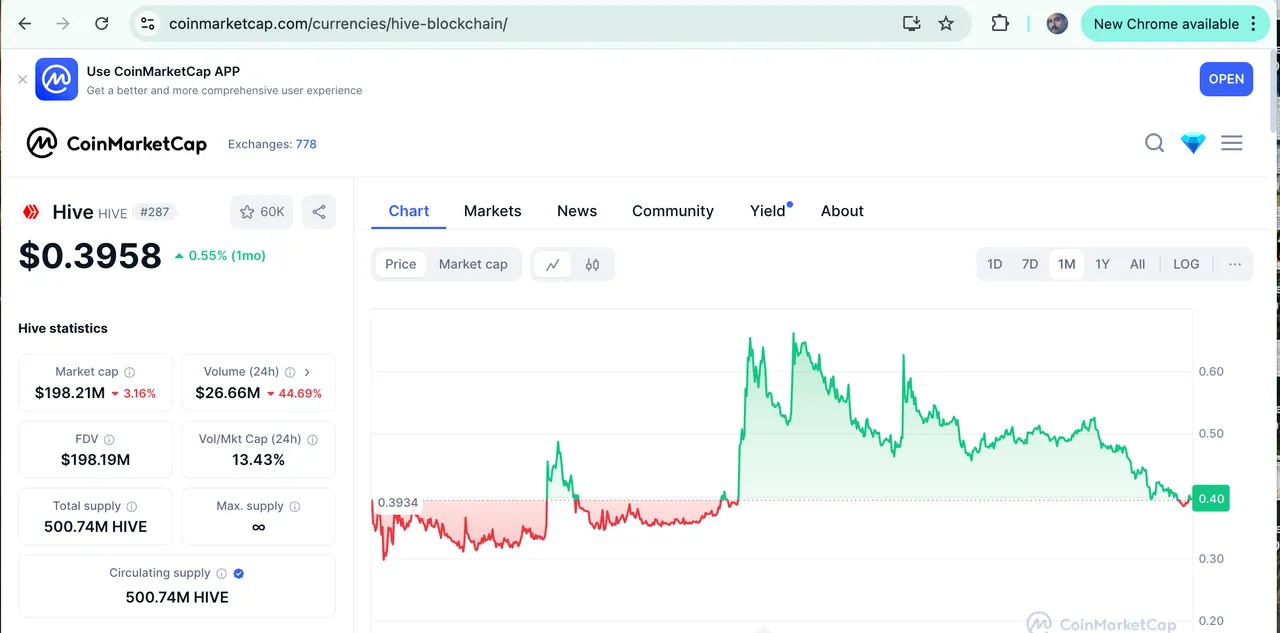Click the verified circulating supply badge

238,573
